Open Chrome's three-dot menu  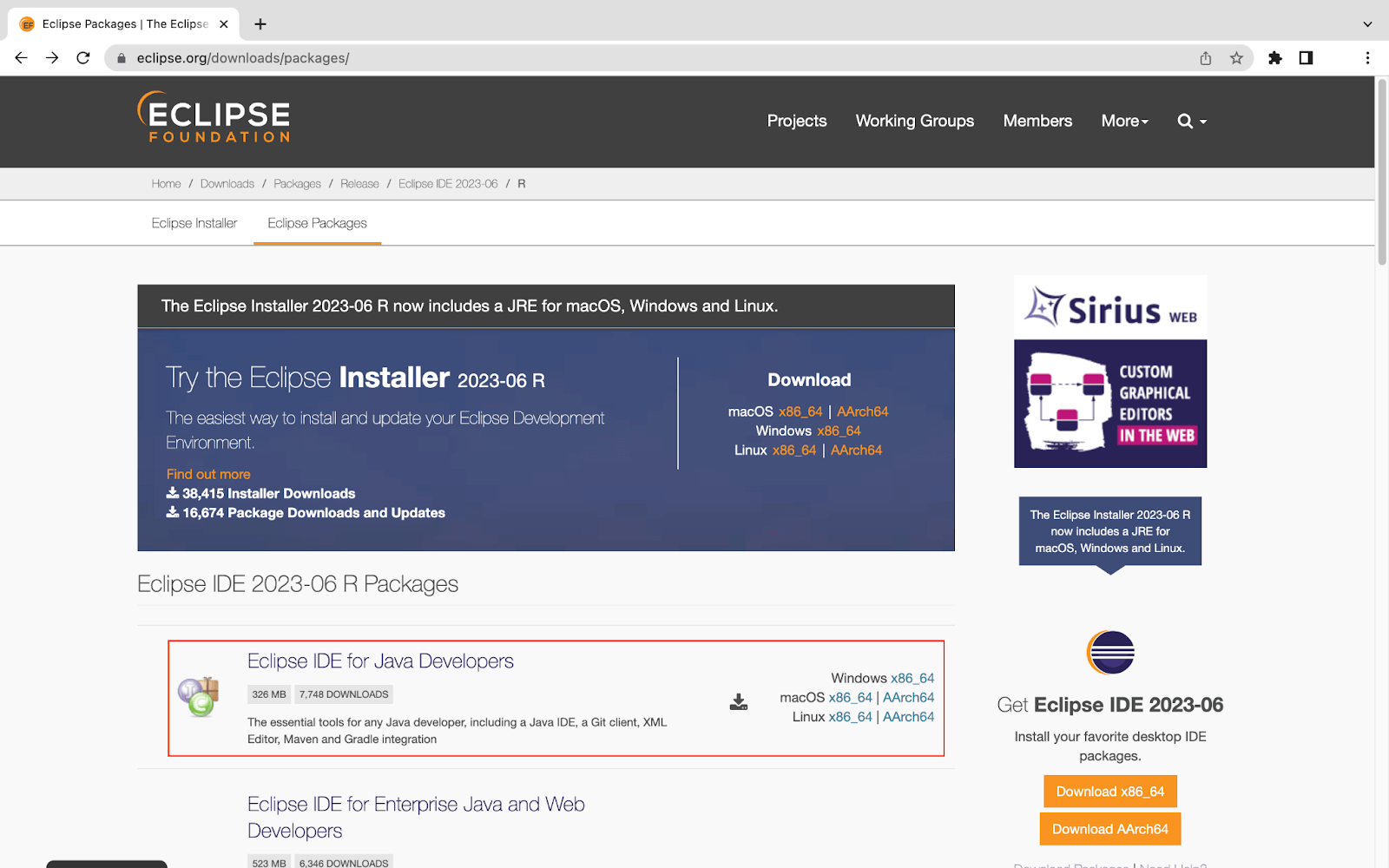pyautogui.click(x=1367, y=58)
